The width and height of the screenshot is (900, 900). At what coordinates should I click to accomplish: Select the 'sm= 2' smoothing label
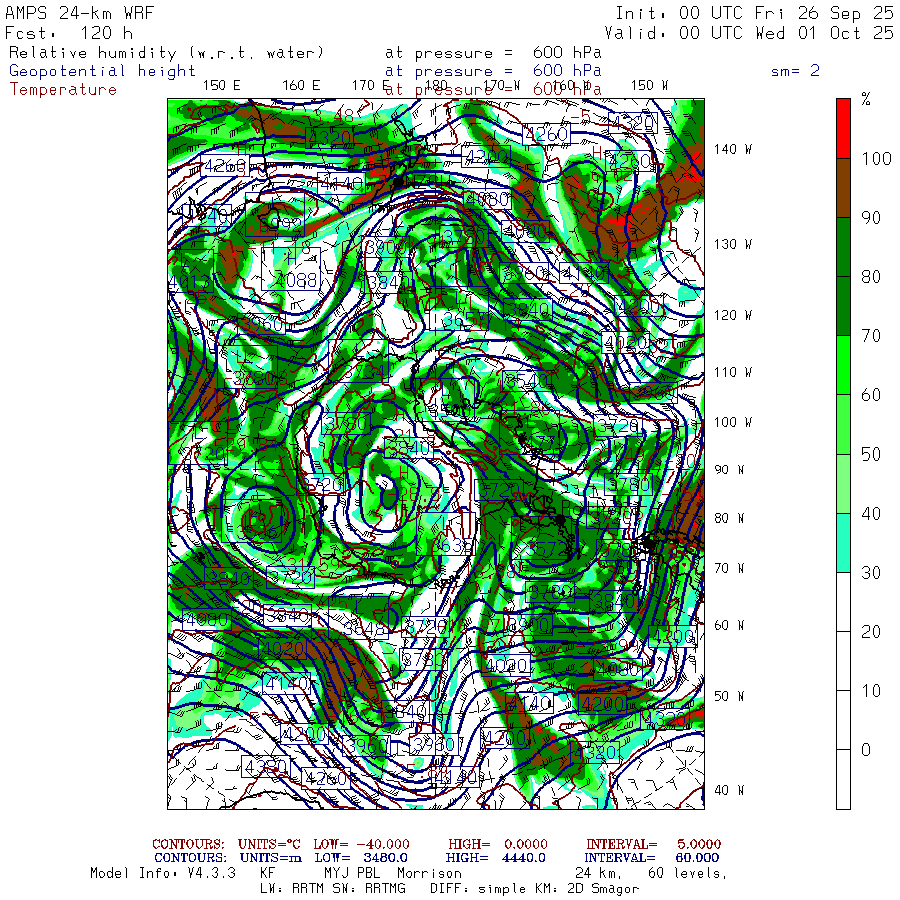[x=795, y=71]
